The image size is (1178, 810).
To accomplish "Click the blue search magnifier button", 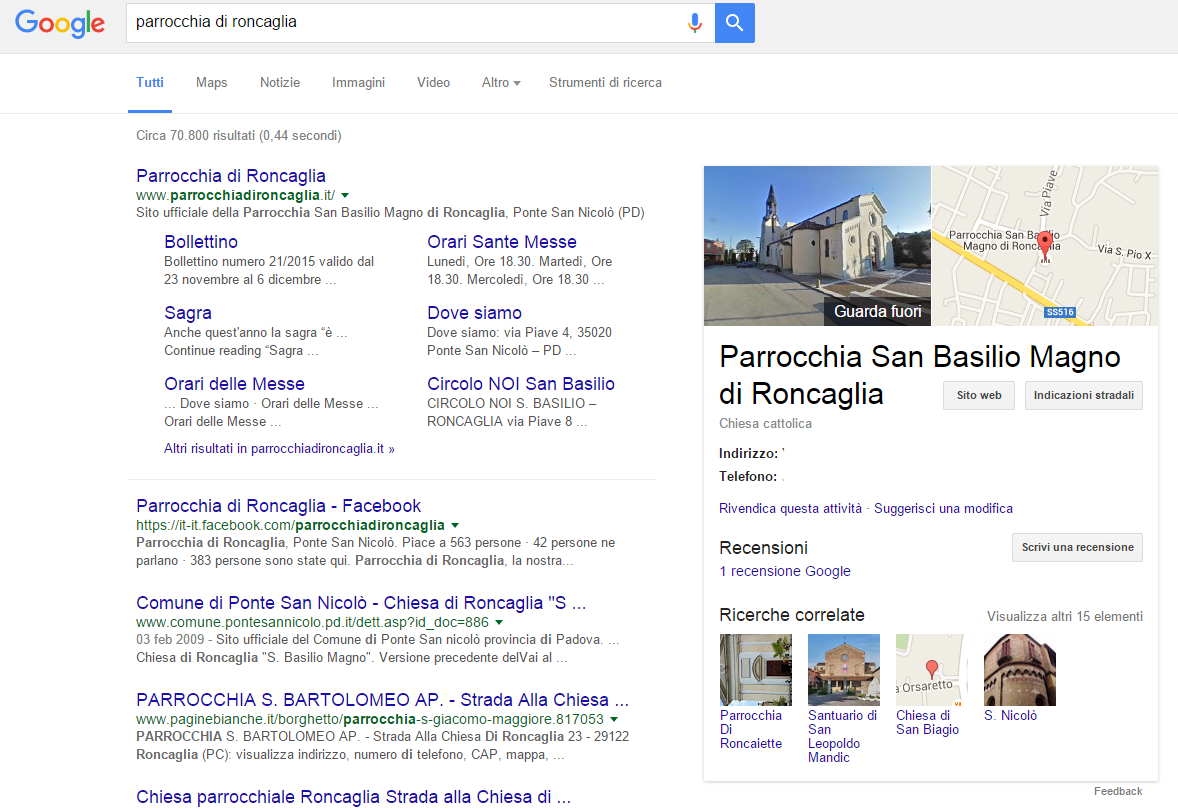I will click(735, 23).
